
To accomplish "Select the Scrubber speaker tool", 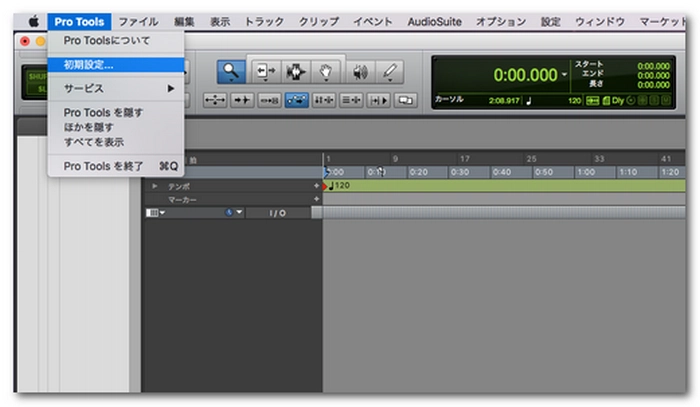I will click(x=360, y=72).
